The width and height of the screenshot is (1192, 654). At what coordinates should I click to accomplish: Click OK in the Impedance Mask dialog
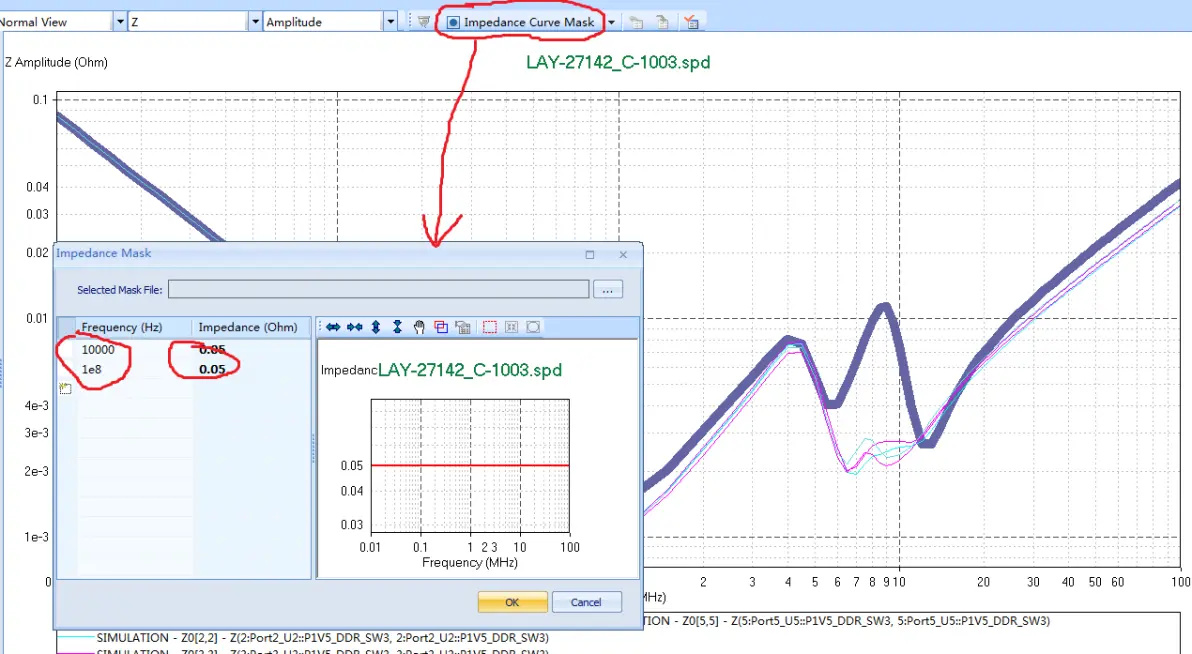pos(512,602)
